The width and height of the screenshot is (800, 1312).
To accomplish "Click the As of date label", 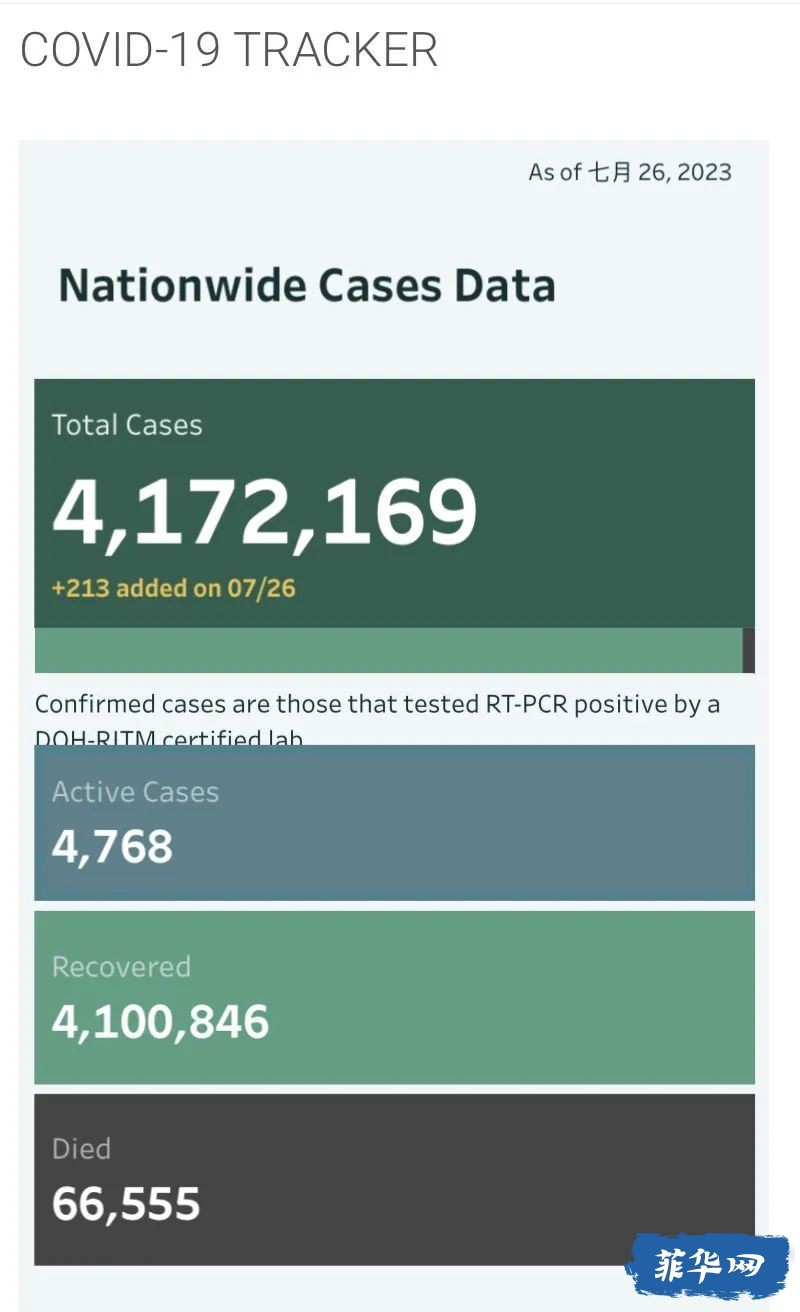I will tap(630, 172).
